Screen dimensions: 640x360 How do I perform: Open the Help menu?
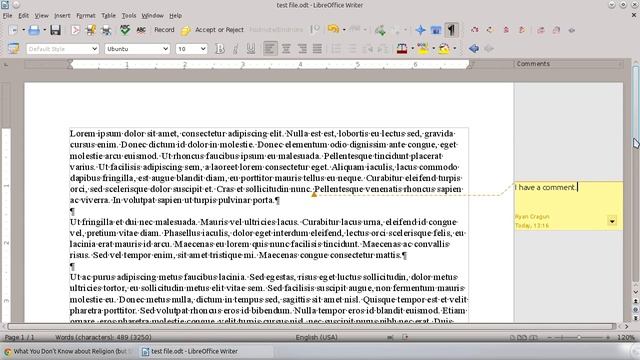175,16
